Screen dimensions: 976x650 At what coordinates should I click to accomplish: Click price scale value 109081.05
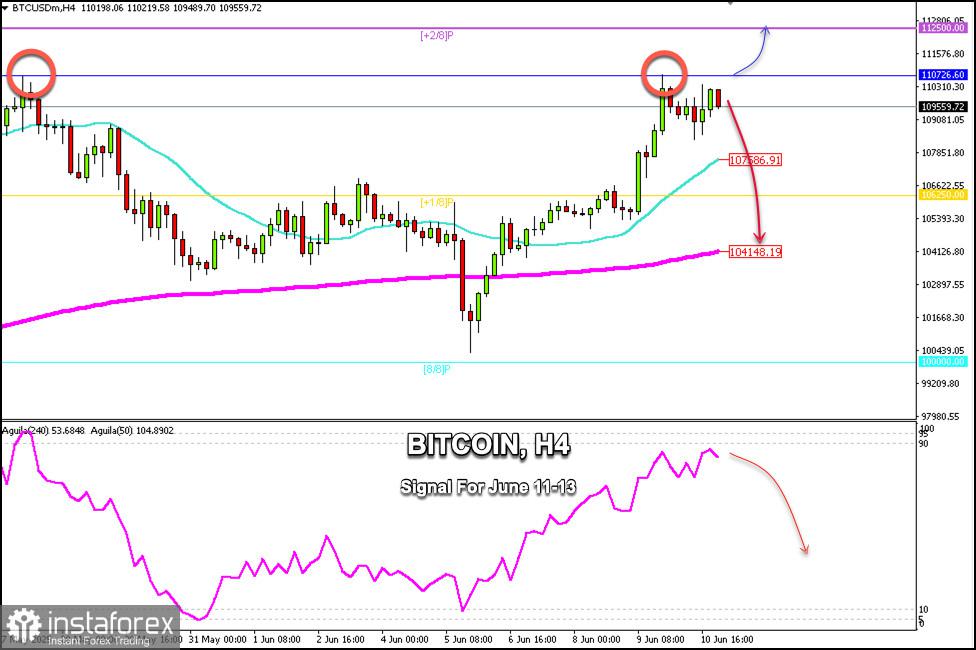943,120
